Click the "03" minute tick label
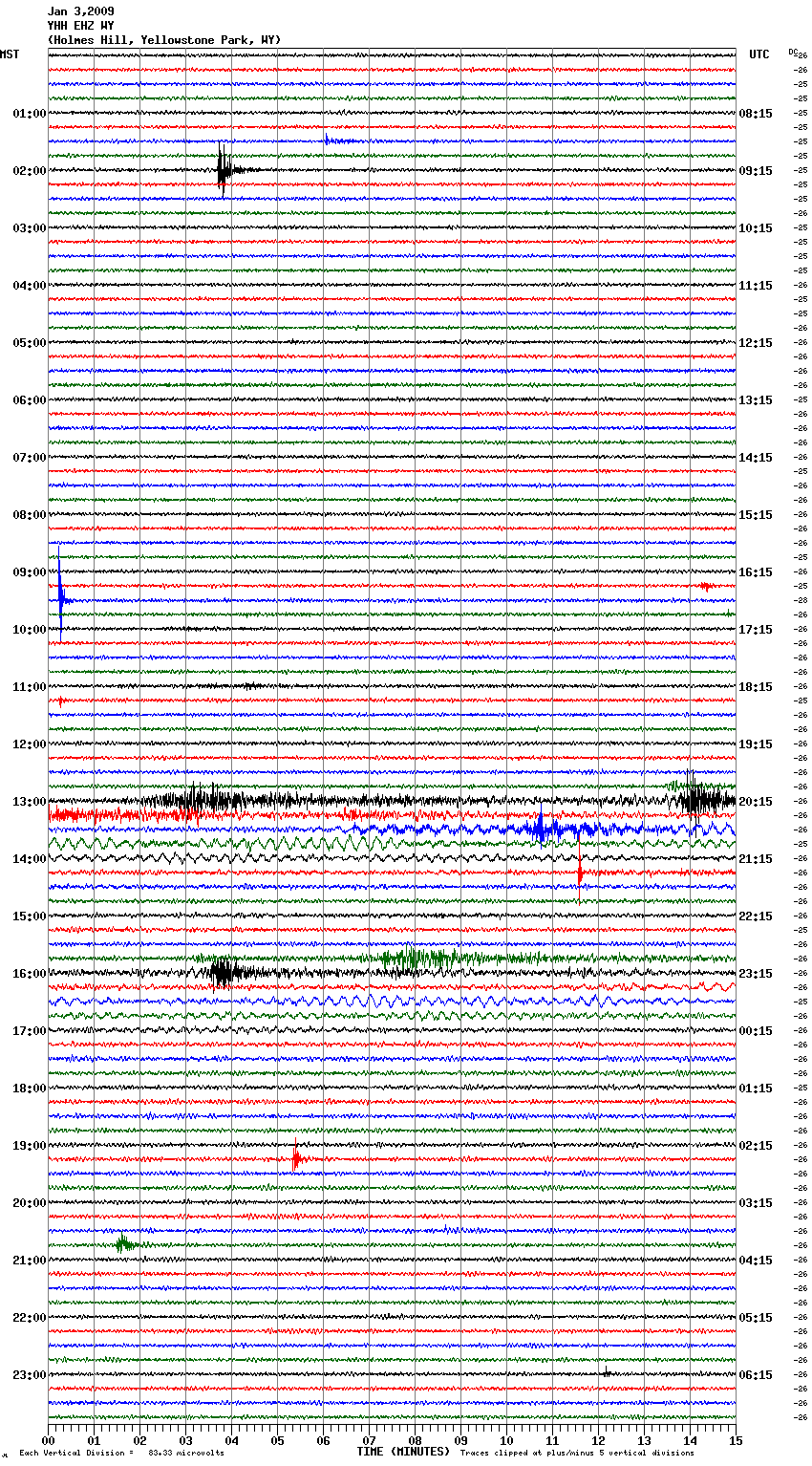 click(x=185, y=1440)
